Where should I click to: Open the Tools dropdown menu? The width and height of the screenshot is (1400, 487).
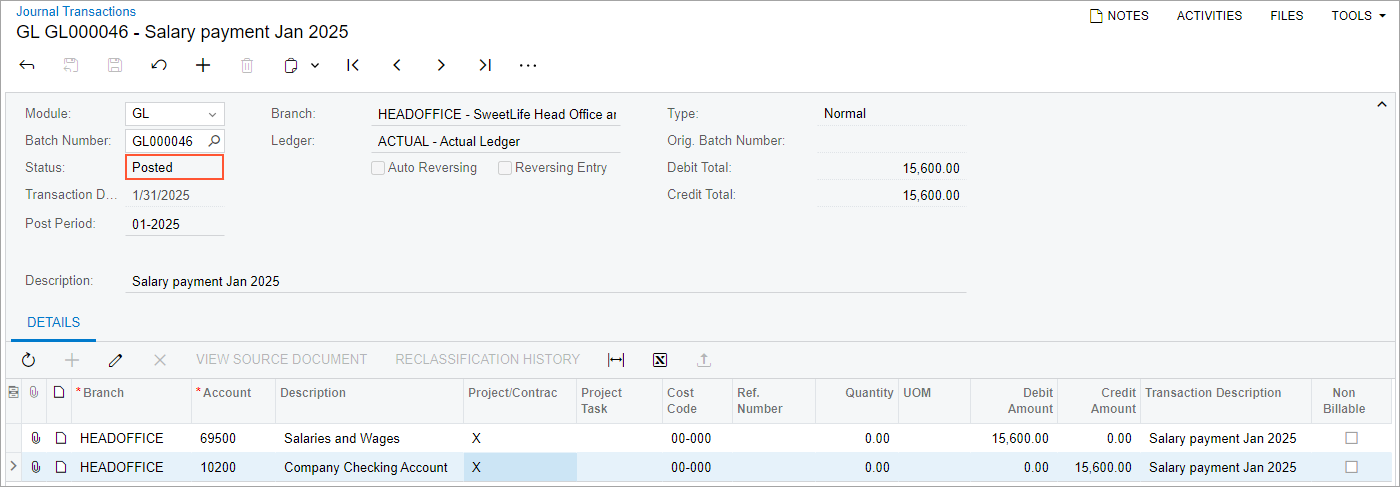click(1358, 16)
